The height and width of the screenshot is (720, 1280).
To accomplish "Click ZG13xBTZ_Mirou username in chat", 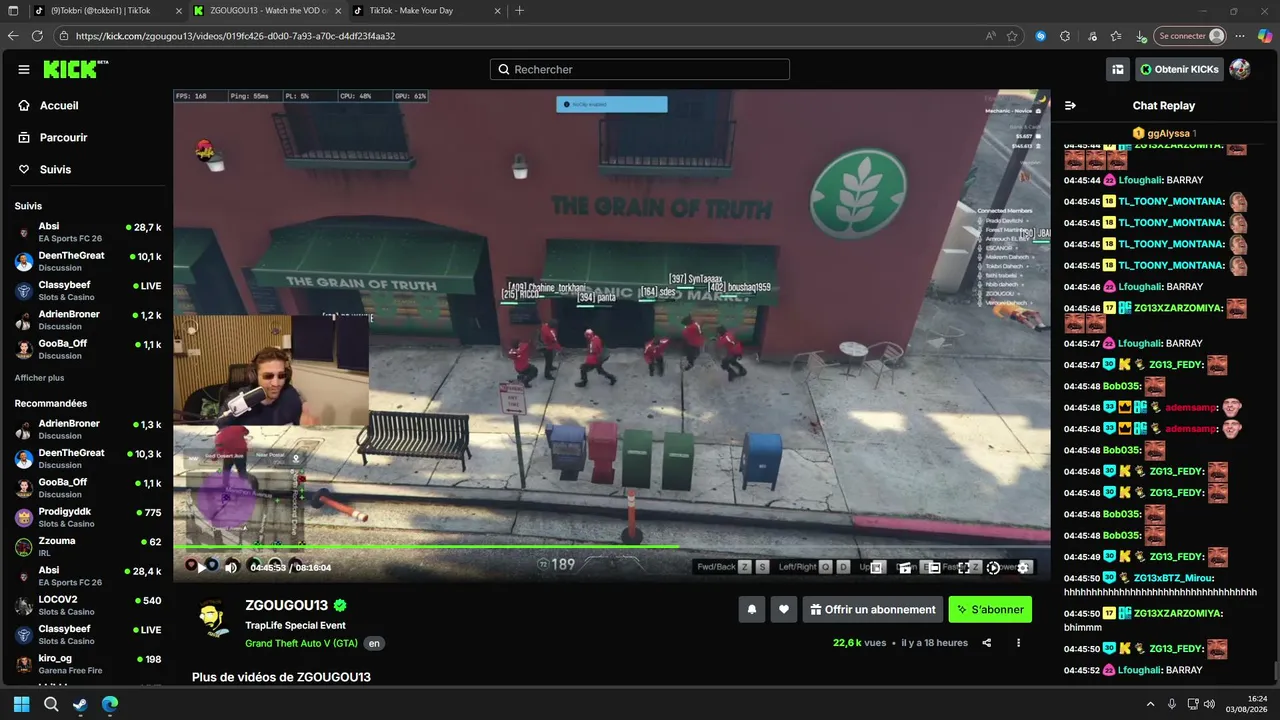I will pos(1174,578).
